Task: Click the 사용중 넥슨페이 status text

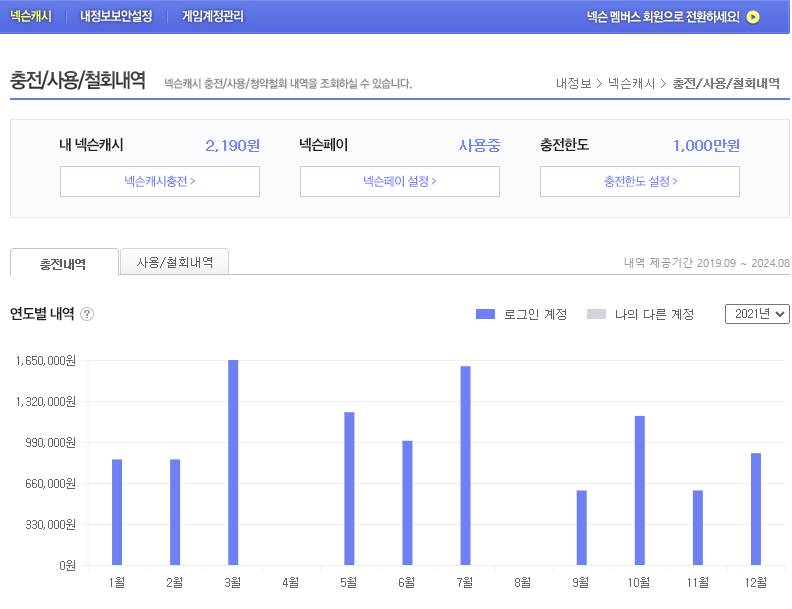Action: pos(479,145)
